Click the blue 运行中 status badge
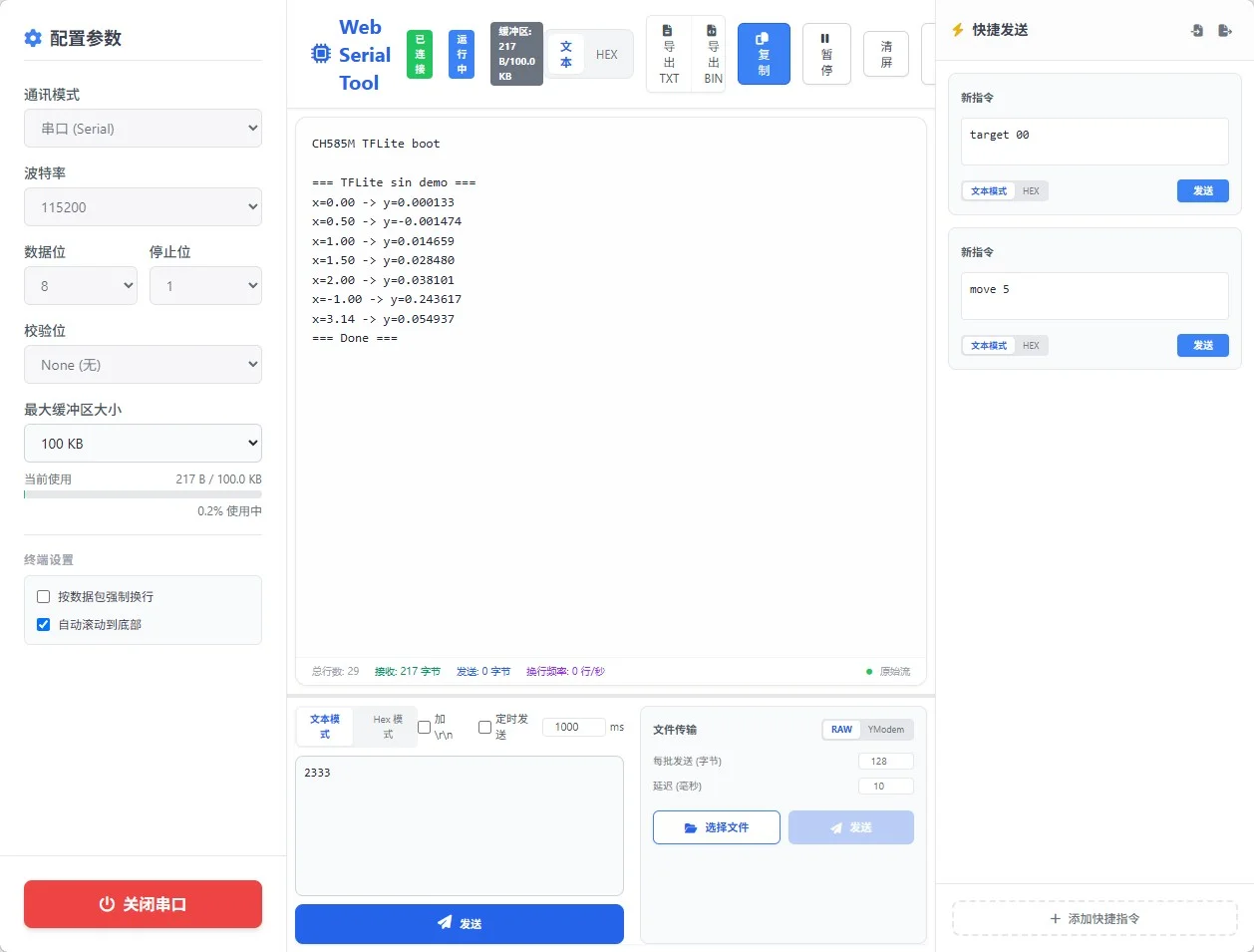The width and height of the screenshot is (1254, 952). click(x=462, y=55)
